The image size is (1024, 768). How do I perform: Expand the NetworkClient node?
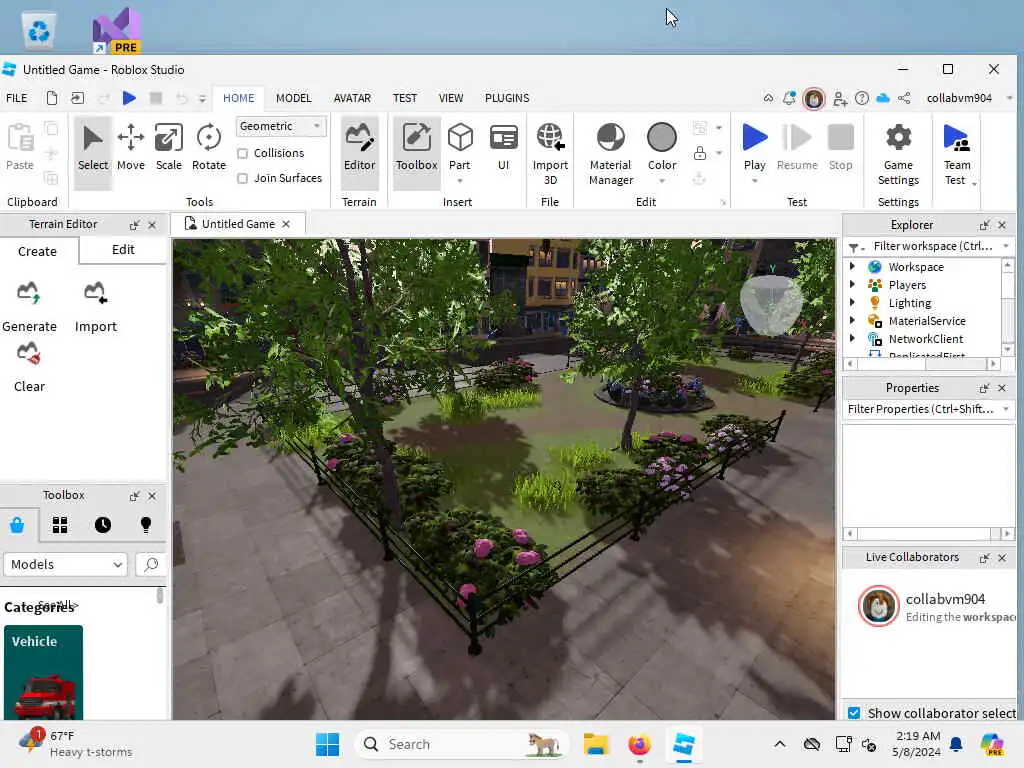click(x=852, y=338)
